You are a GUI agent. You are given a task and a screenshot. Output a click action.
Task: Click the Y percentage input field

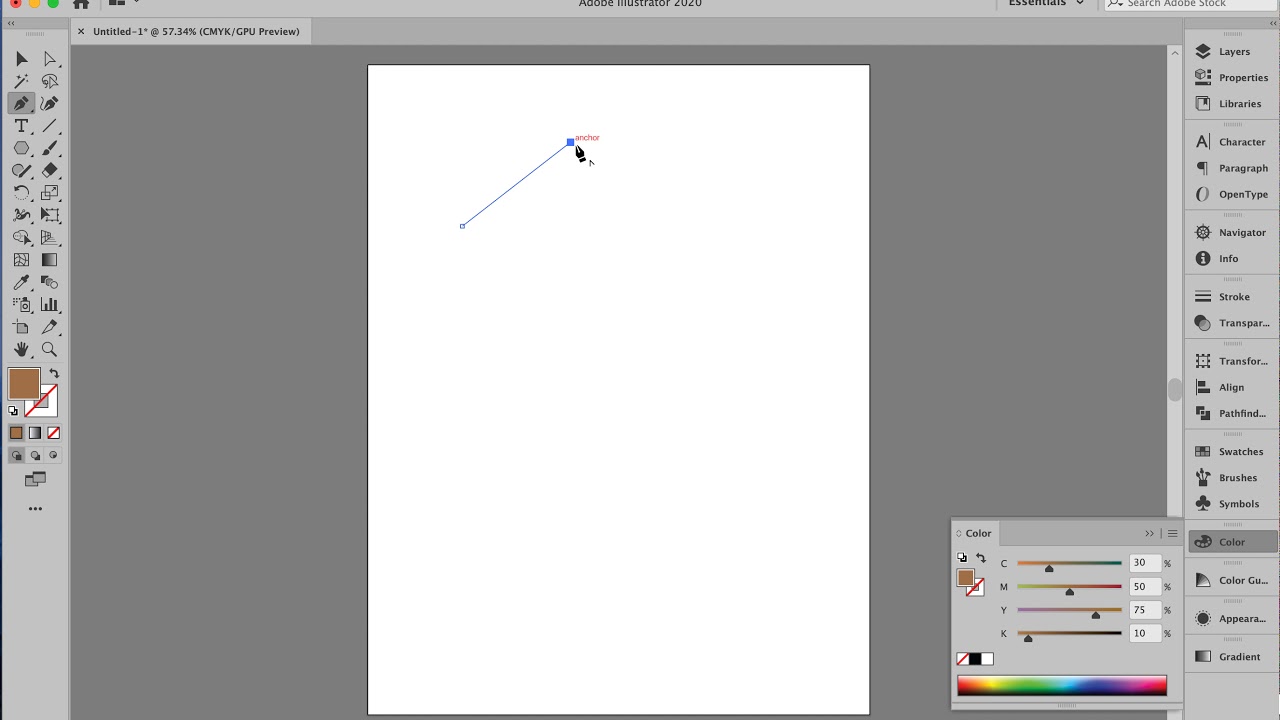[x=1143, y=610]
